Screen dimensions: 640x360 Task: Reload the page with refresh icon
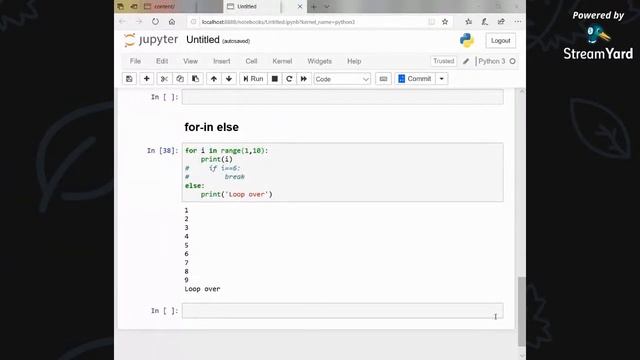(x=156, y=22)
